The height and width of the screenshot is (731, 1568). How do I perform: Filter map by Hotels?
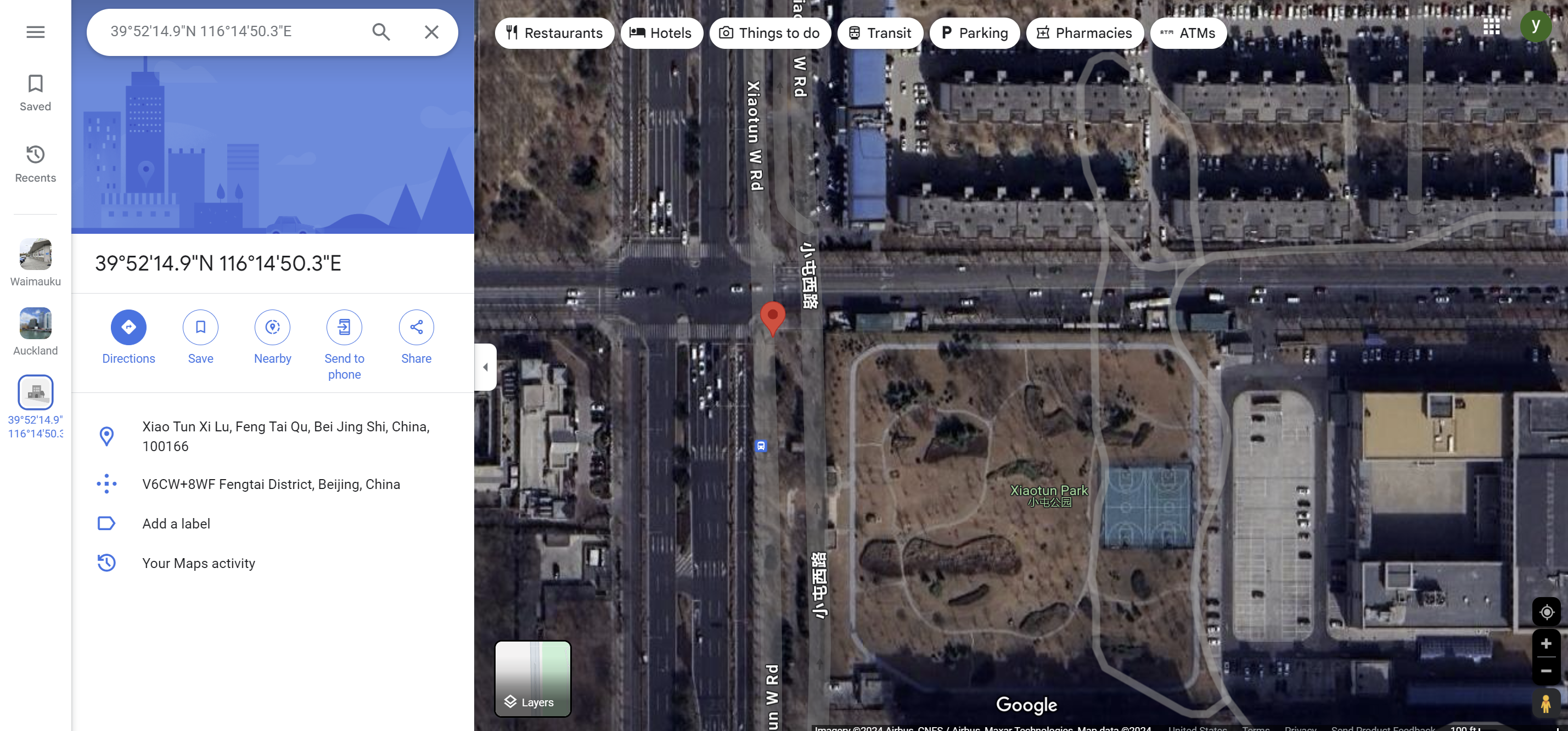[661, 33]
